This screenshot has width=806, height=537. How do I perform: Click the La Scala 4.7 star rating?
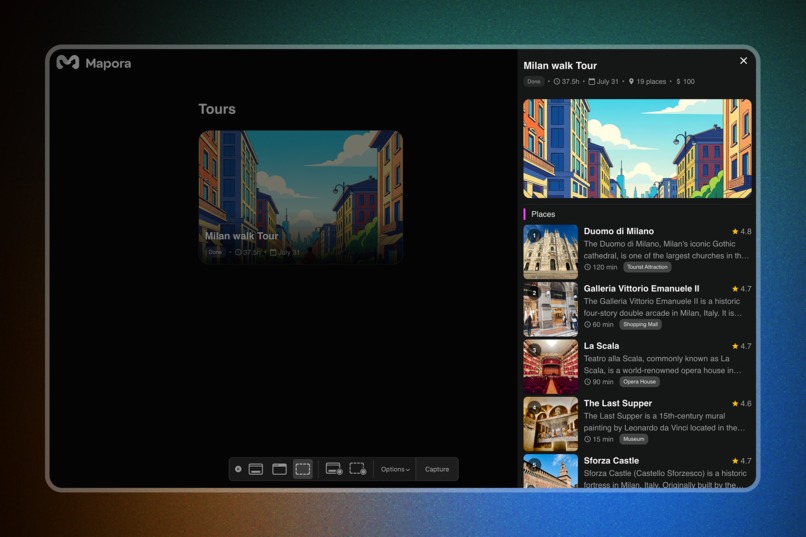(741, 346)
